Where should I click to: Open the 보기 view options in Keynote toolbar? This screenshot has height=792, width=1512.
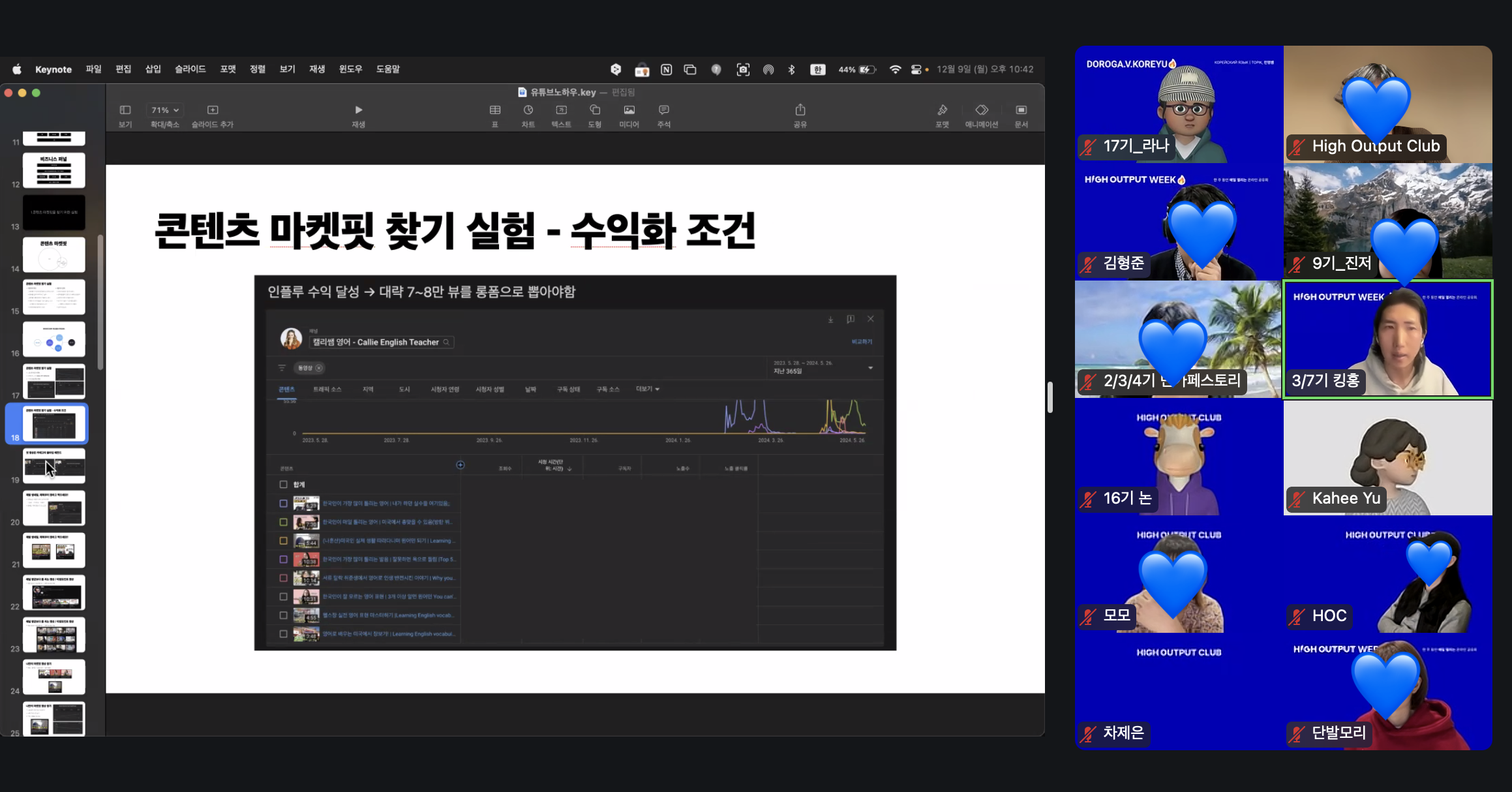coord(125,115)
